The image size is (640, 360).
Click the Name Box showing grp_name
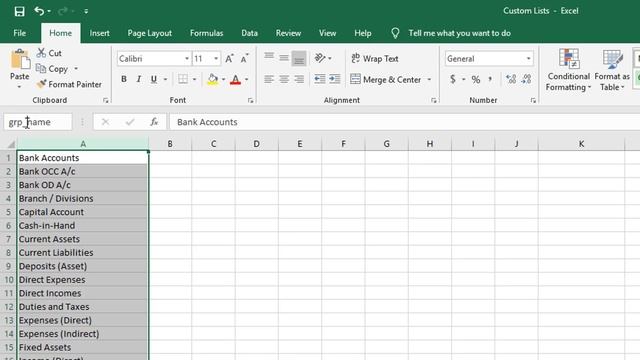click(38, 122)
